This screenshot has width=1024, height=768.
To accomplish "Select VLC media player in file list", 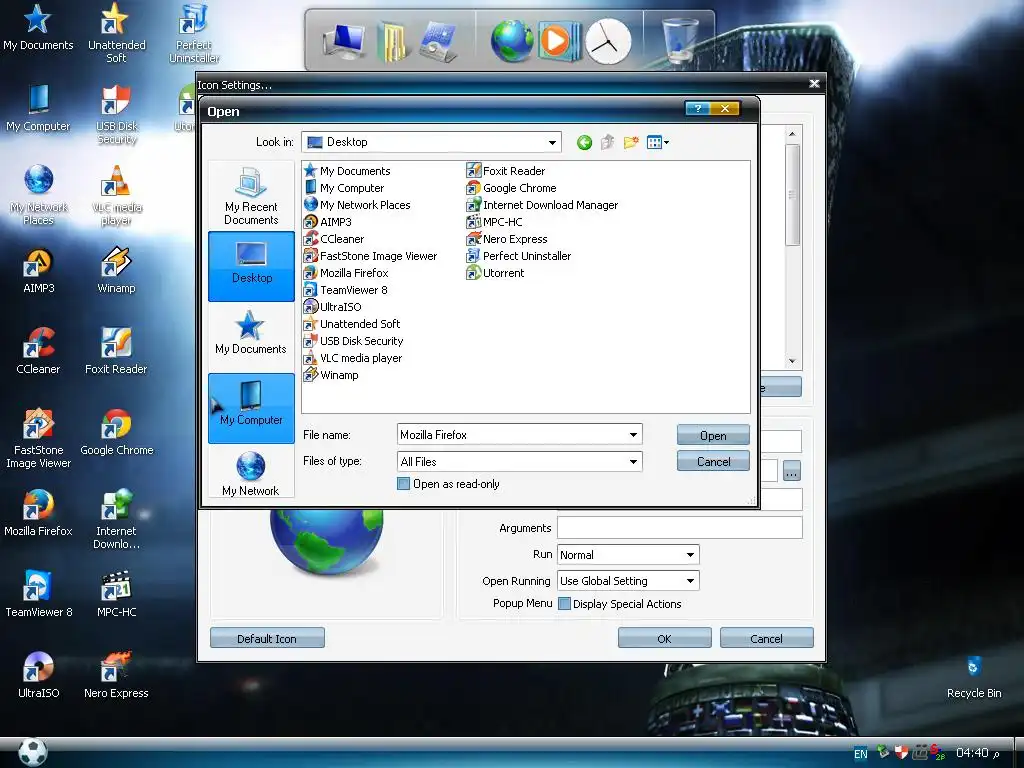I will point(353,358).
